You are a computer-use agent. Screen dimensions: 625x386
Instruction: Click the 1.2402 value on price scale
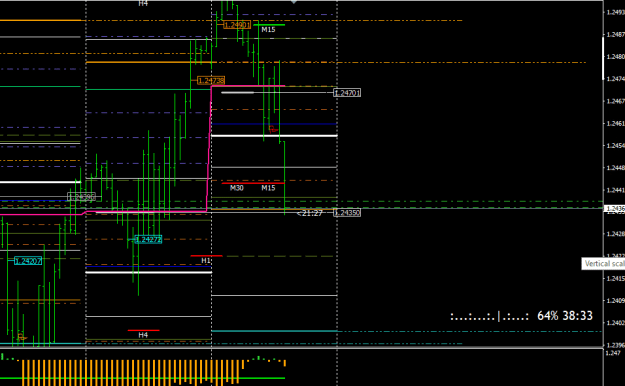[615, 322]
